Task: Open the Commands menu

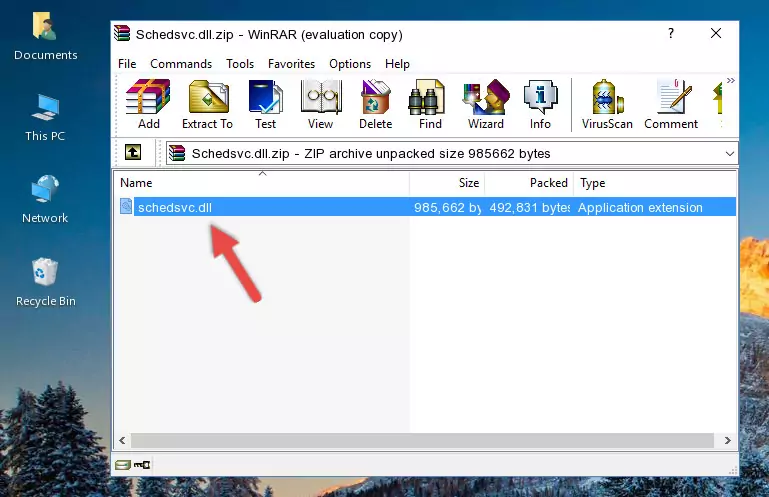Action: [181, 64]
